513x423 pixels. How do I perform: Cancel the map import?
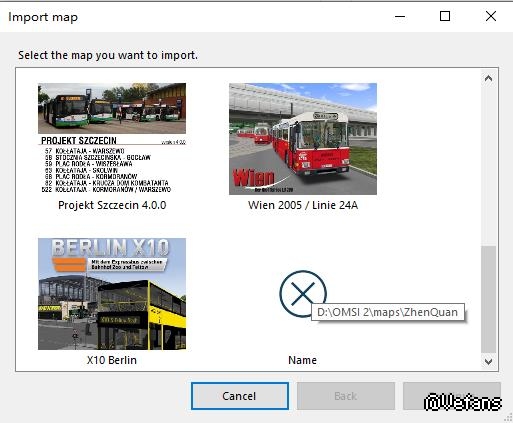coord(240,396)
